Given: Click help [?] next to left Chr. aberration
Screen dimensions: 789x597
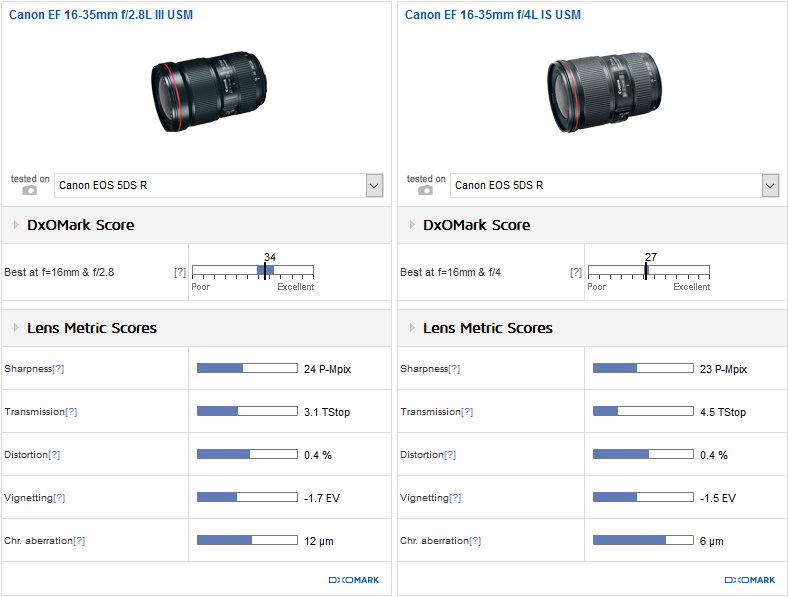Looking at the screenshot, I should (x=79, y=541).
